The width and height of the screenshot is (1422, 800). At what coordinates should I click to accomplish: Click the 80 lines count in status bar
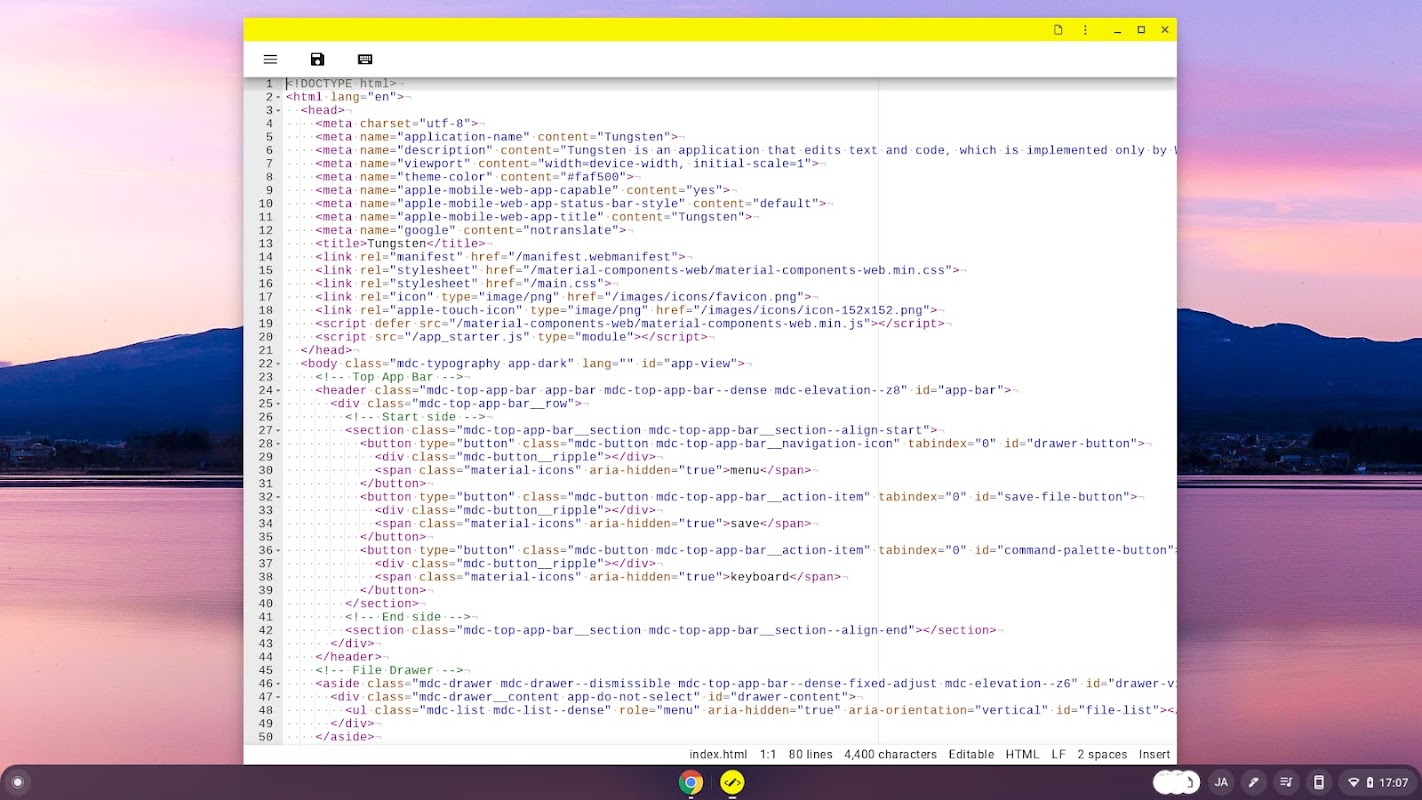coord(810,755)
